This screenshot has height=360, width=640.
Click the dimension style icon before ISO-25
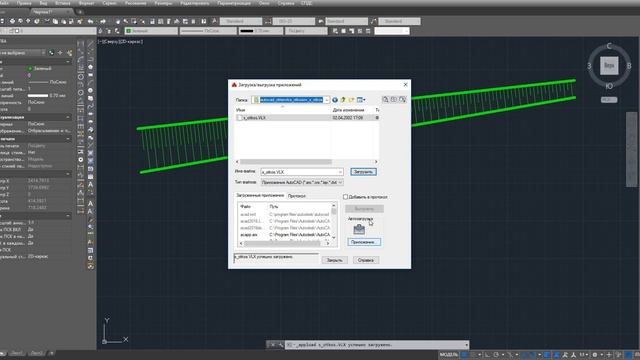click(x=268, y=21)
